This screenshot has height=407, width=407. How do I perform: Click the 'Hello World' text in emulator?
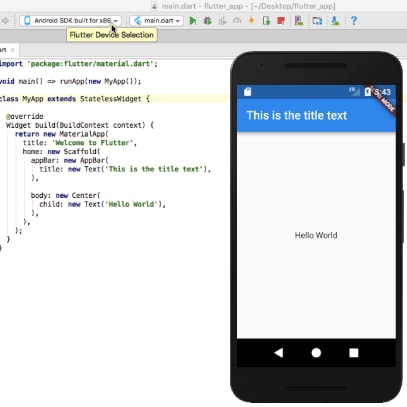click(316, 235)
